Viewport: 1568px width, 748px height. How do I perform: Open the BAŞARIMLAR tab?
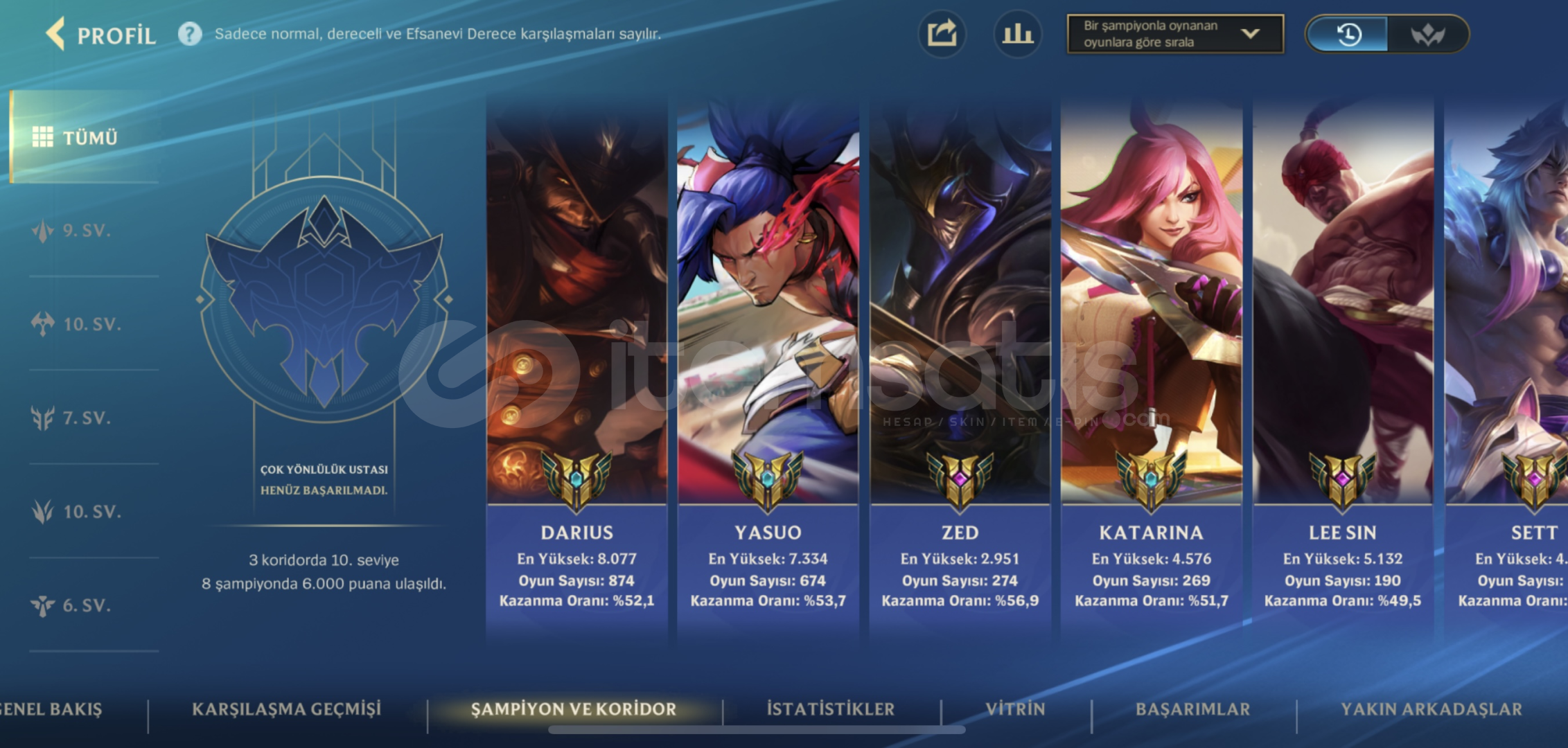pyautogui.click(x=1193, y=709)
